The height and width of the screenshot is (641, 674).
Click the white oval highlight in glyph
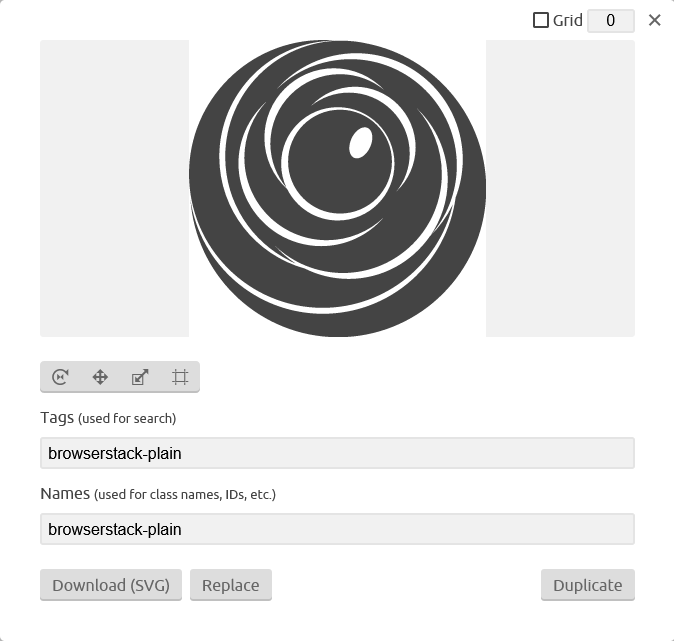pyautogui.click(x=361, y=143)
